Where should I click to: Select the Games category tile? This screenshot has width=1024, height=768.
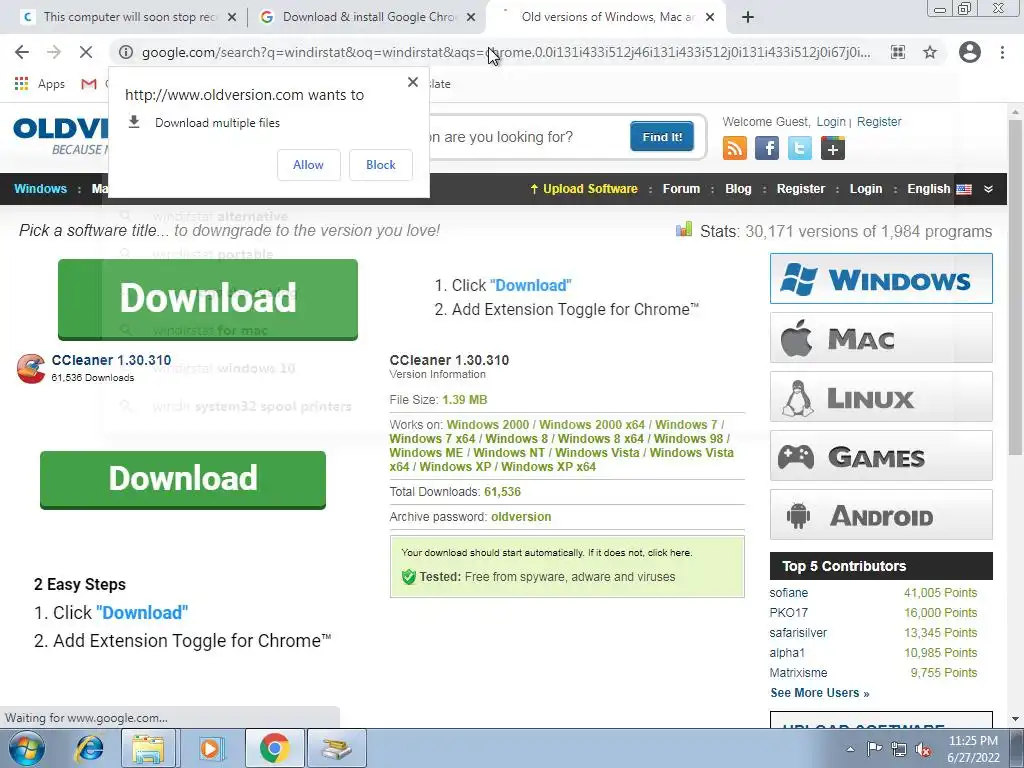[881, 455]
